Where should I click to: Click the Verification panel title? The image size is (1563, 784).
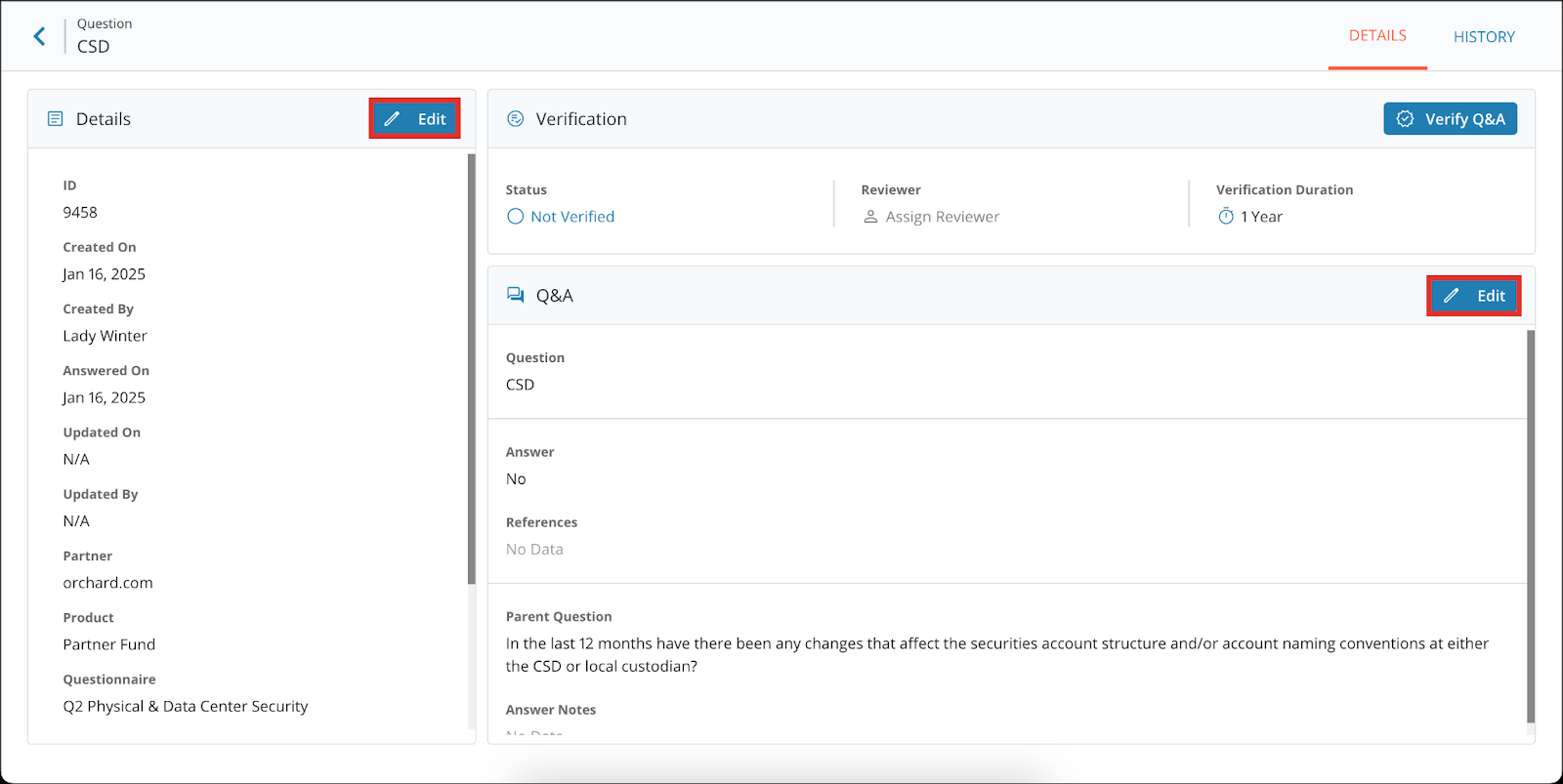[581, 119]
